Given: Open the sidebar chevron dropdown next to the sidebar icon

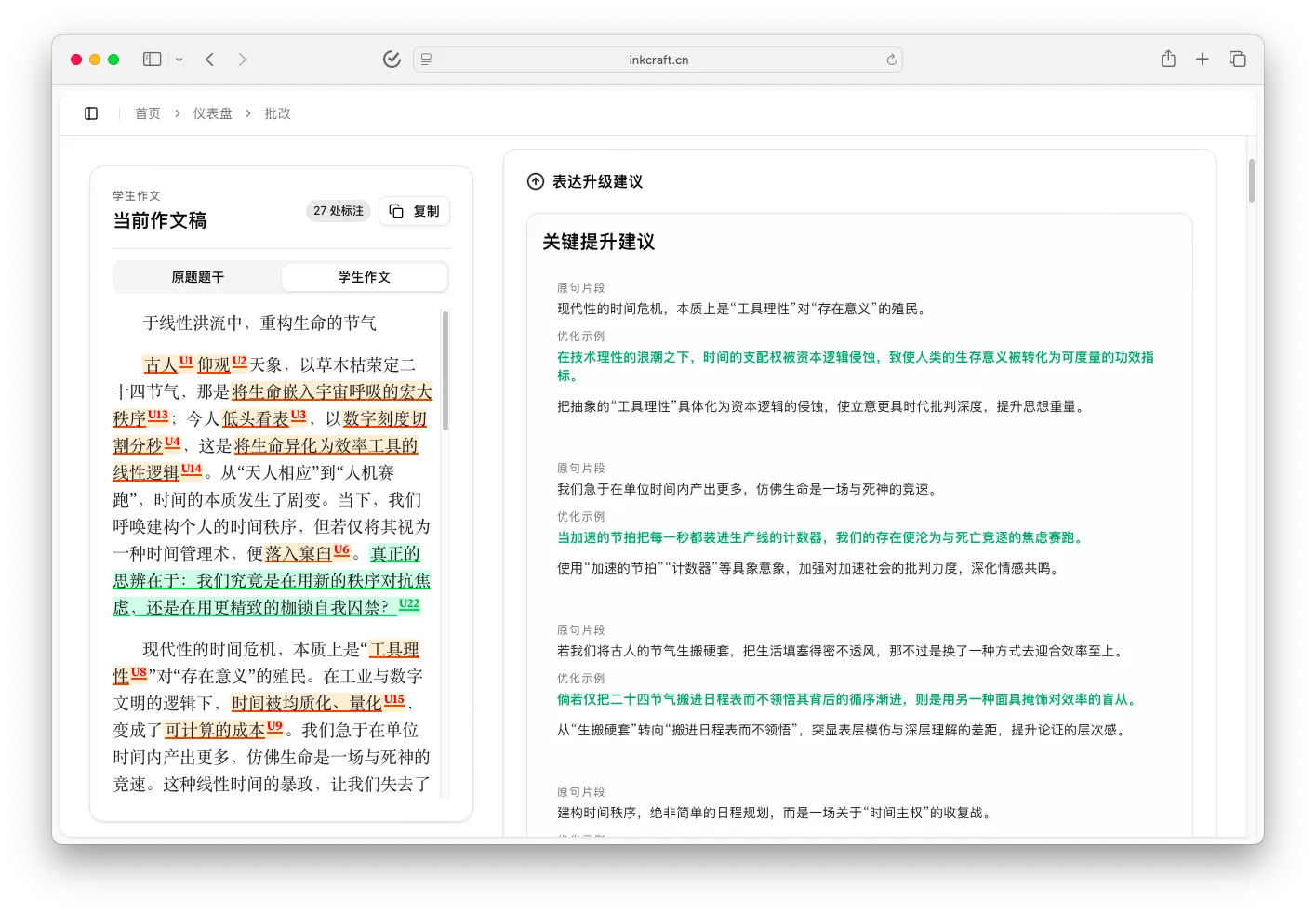Looking at the screenshot, I should (x=178, y=59).
